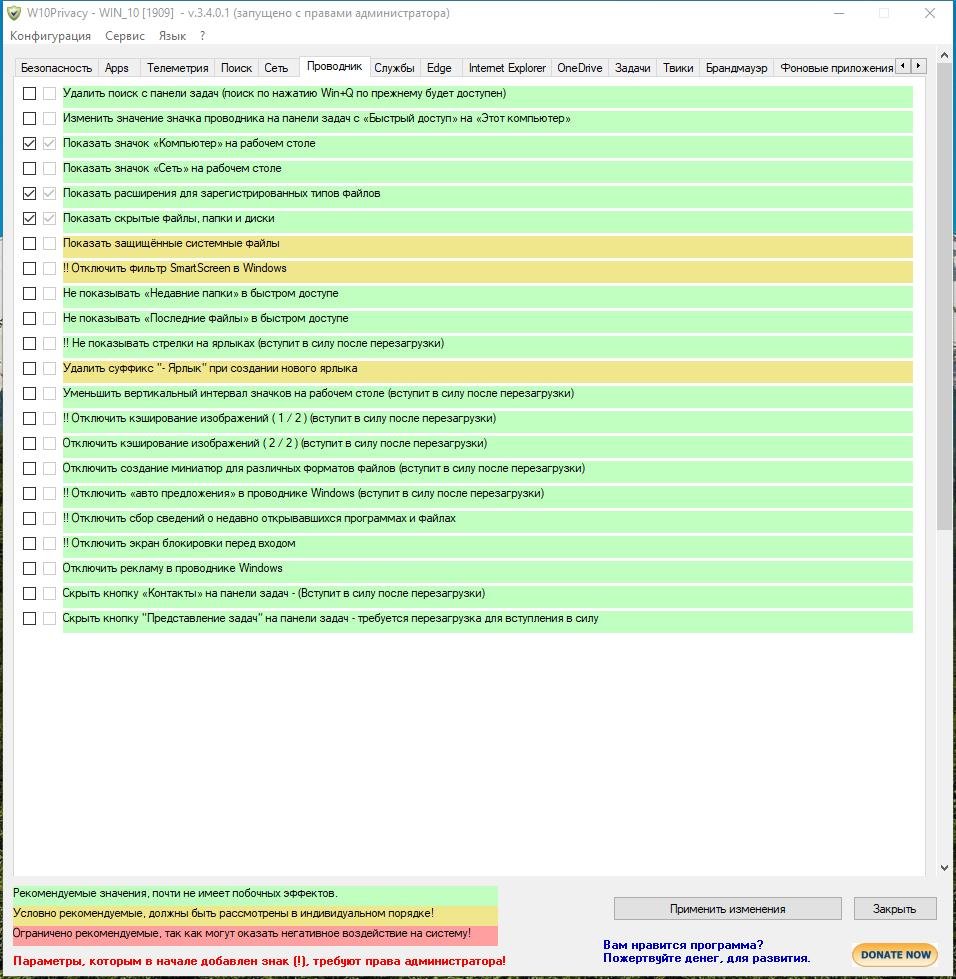Switch to the Телеметрия tab
The width and height of the screenshot is (956, 979).
[x=177, y=68]
